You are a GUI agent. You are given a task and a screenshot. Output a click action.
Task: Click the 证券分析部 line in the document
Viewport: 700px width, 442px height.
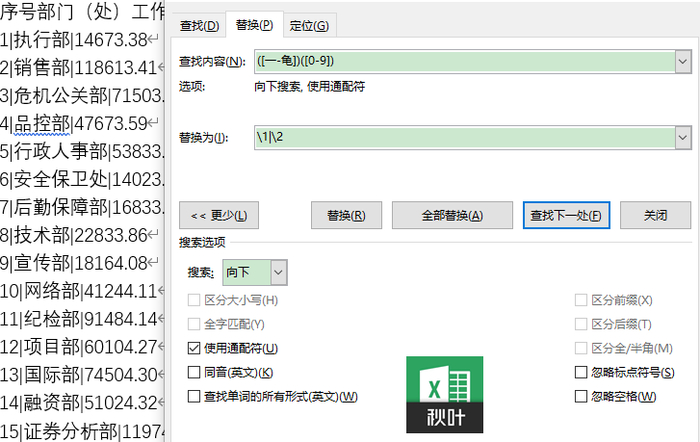[x=82, y=431]
